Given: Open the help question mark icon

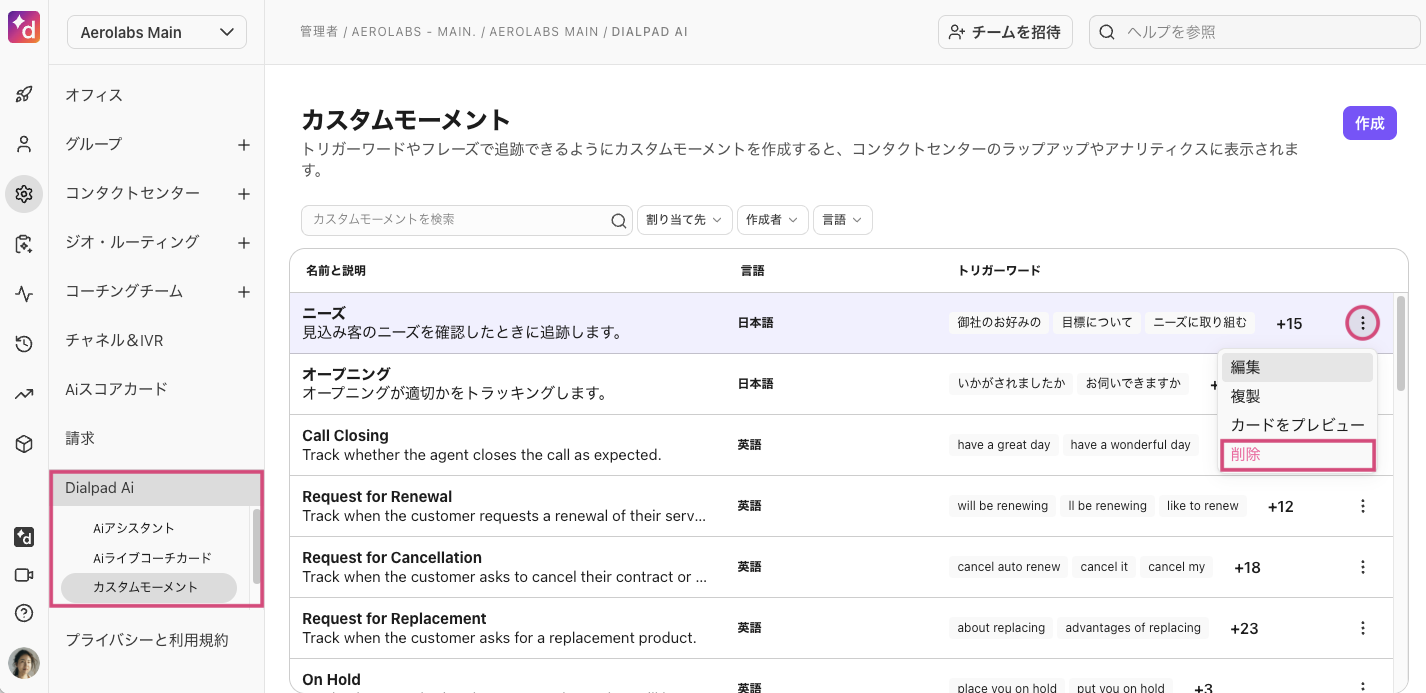Looking at the screenshot, I should pyautogui.click(x=24, y=613).
